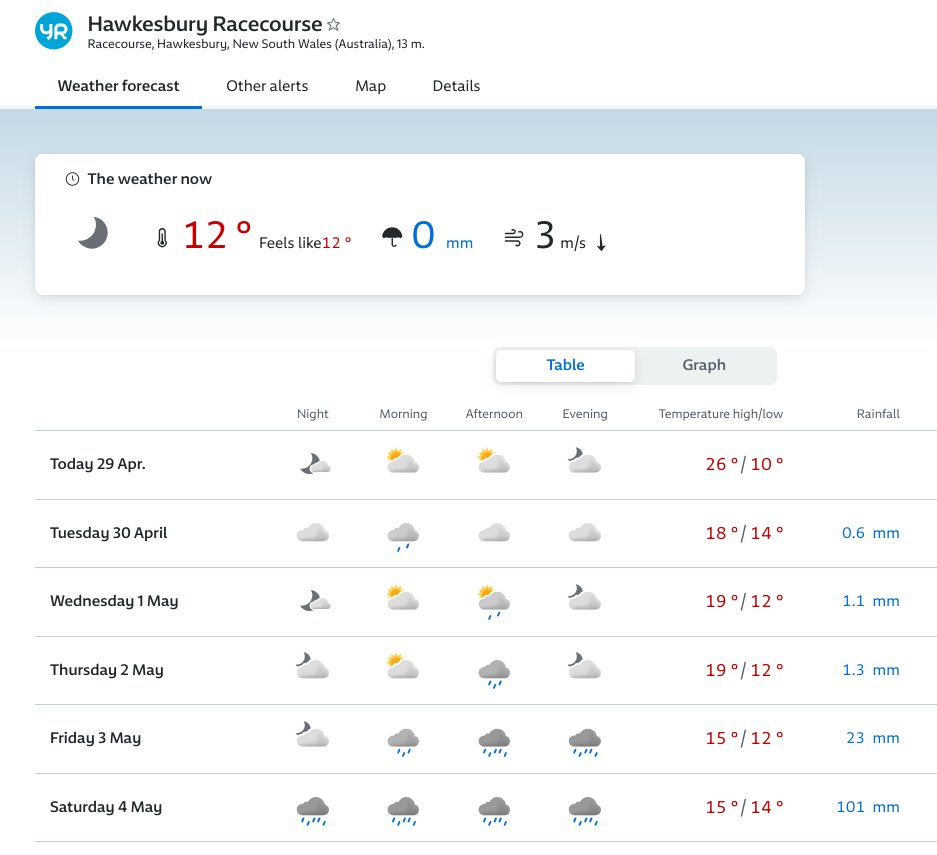Click the Hawkesbury Racecourse heading

(205, 24)
